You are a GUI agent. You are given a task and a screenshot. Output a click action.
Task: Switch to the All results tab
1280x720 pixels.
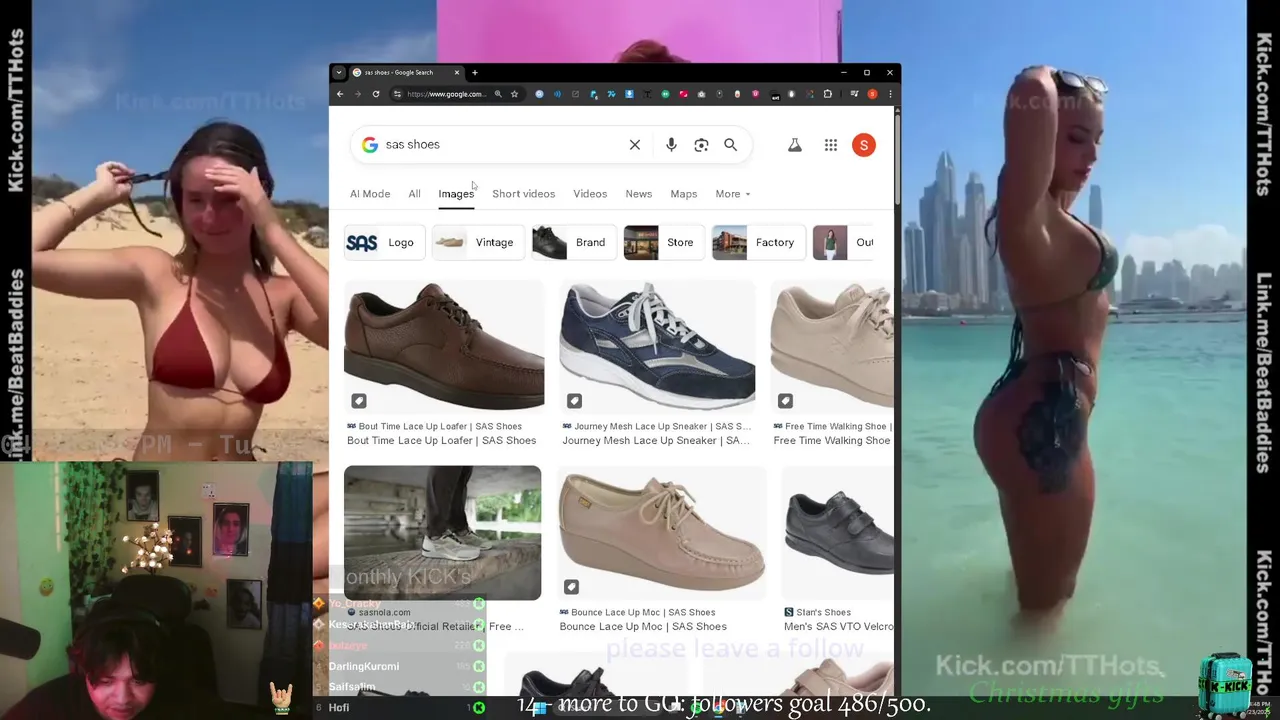414,194
